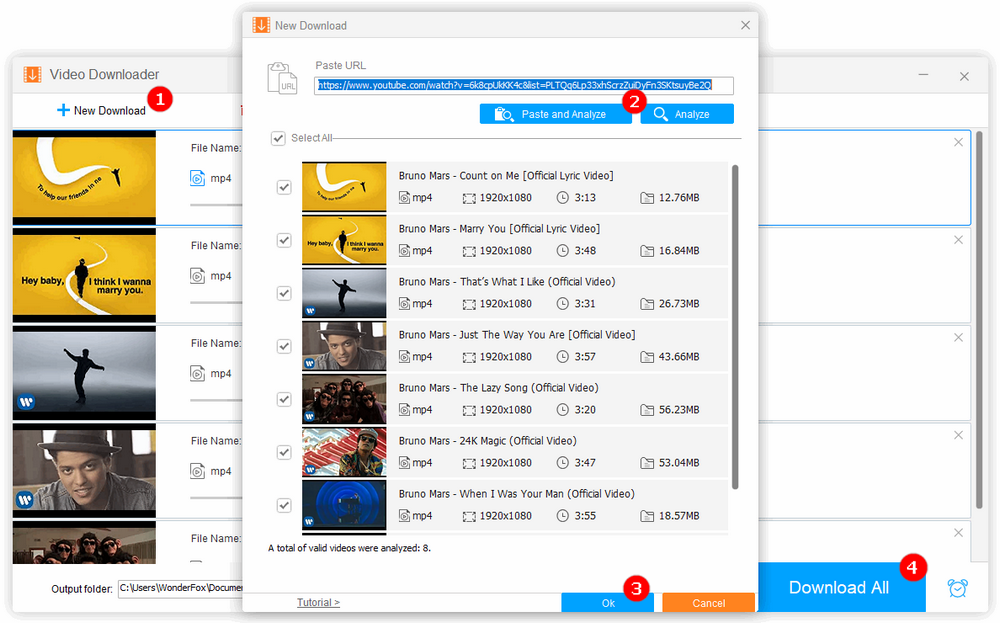This screenshot has height=623, width=1000.
Task: Click the mp4 format icon of Count on Me
Action: [404, 198]
